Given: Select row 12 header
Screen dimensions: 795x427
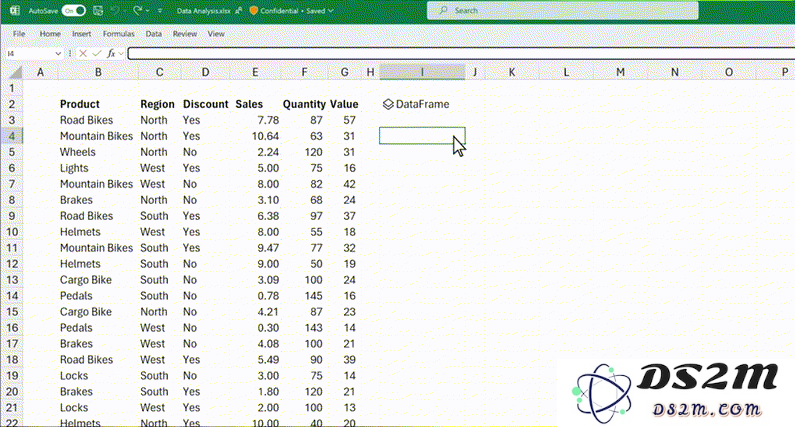Looking at the screenshot, I should (12, 264).
